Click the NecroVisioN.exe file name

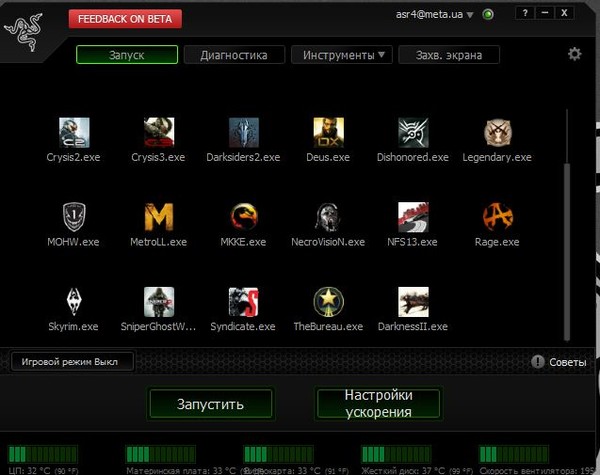pos(328,242)
